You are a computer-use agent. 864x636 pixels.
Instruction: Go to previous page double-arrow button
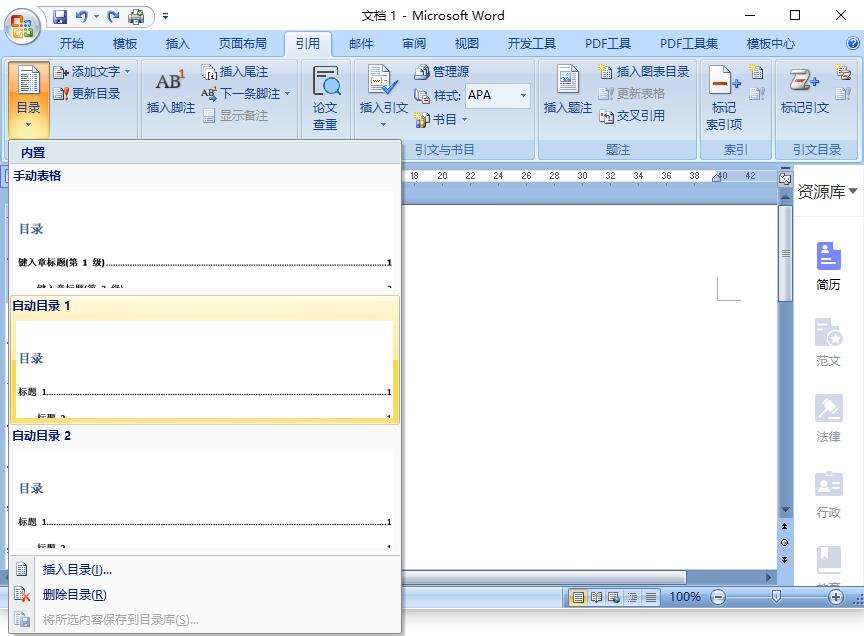pos(785,526)
